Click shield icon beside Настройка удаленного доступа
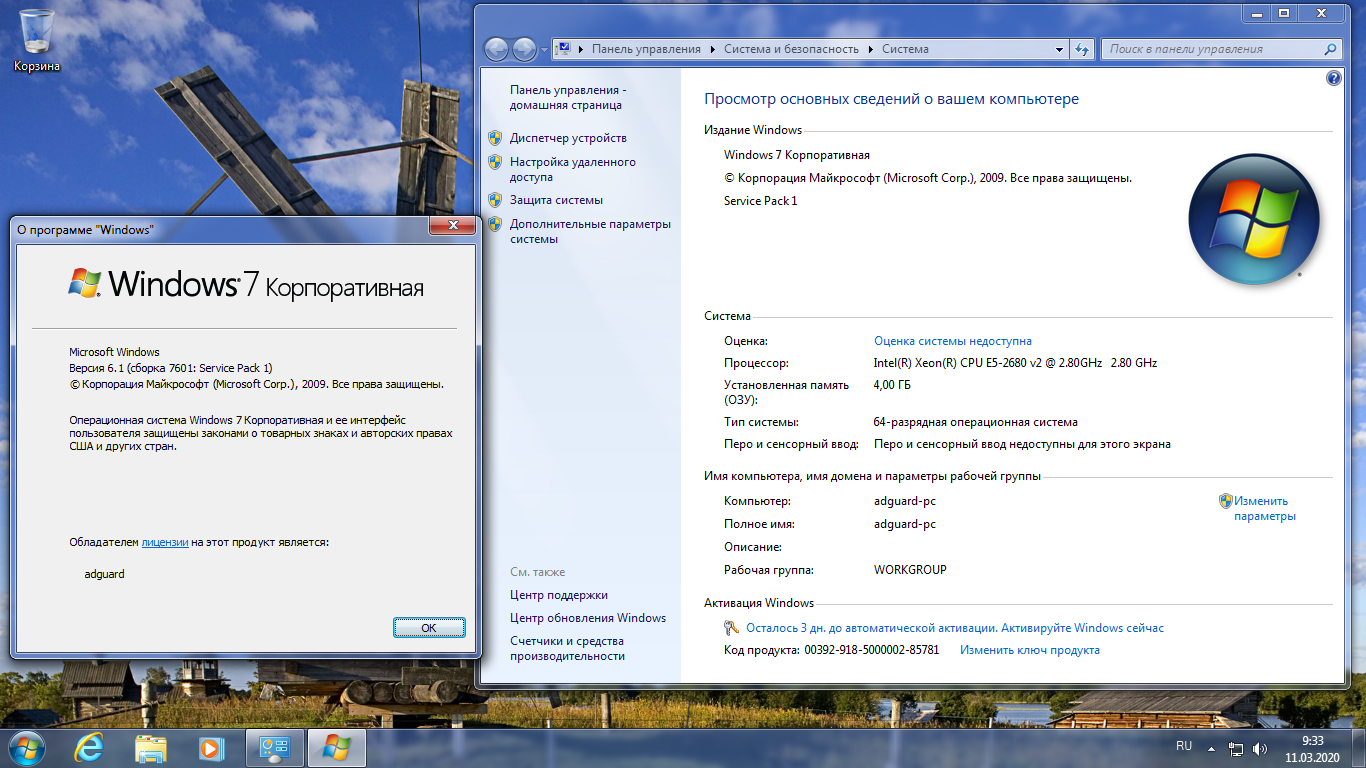This screenshot has width=1366, height=768. 495,162
